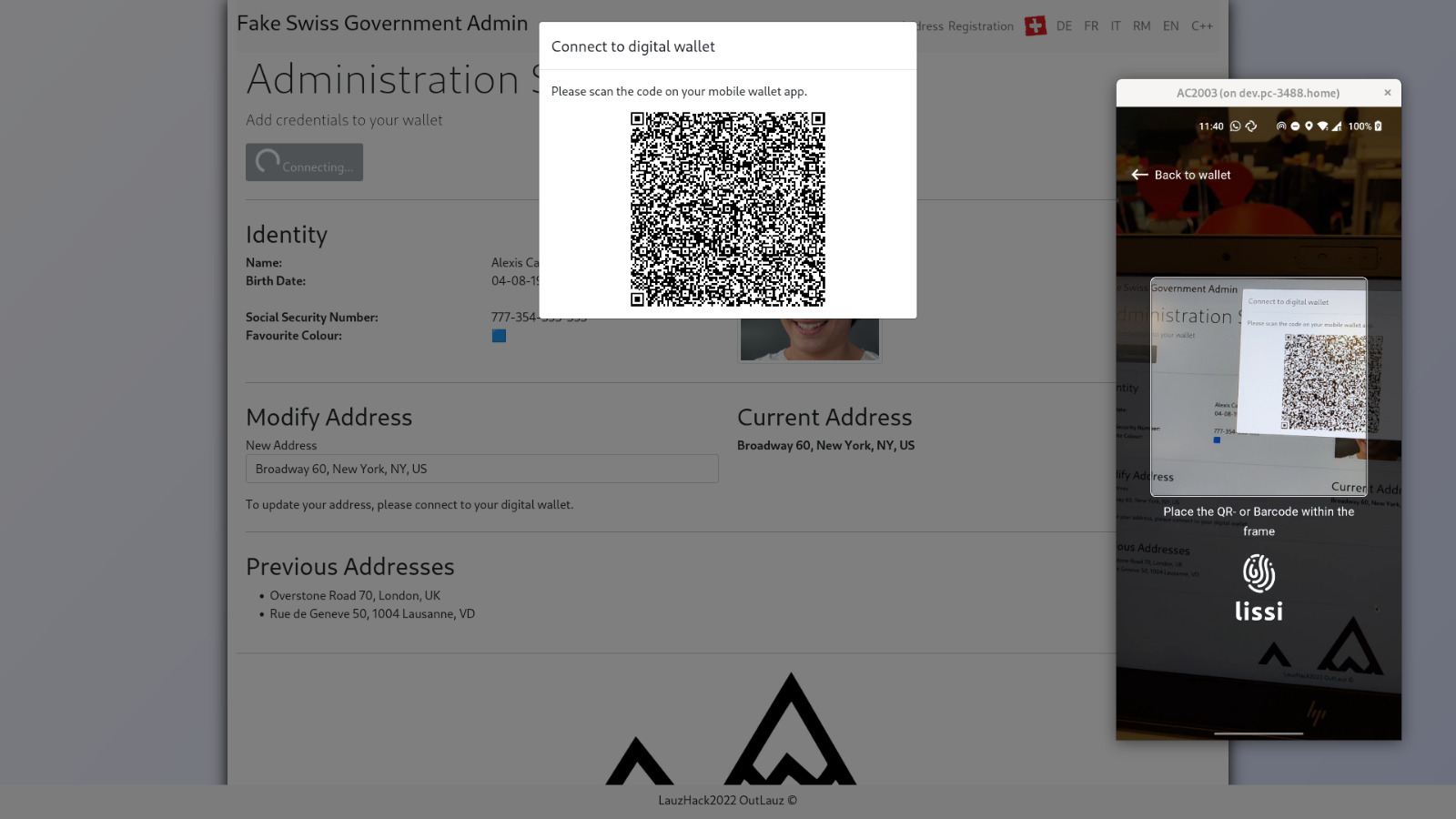Click the large mountain logo in page footer
1456x819 pixels.
[x=790, y=728]
